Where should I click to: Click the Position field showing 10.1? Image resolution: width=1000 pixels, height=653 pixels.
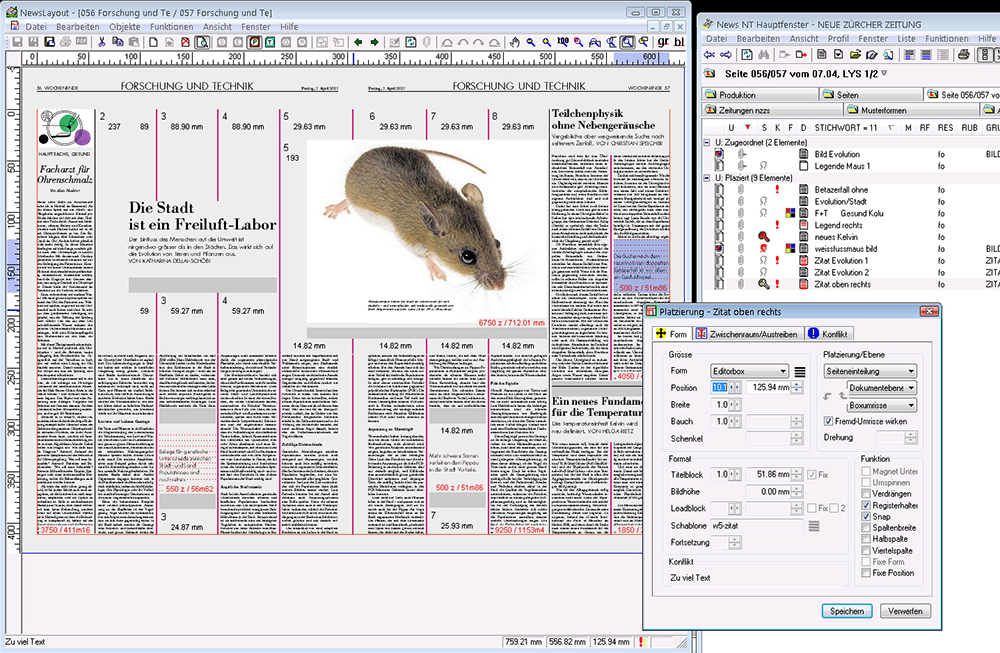click(719, 387)
